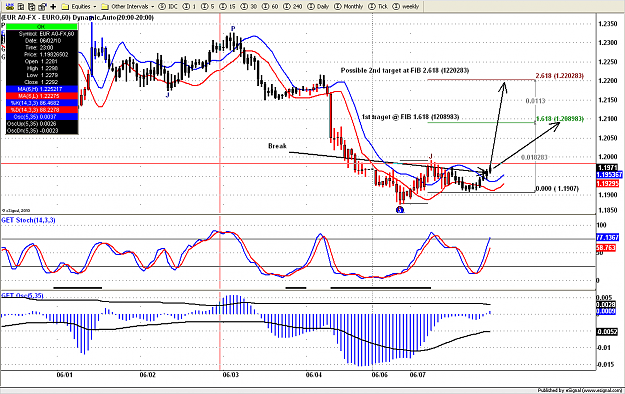Click the blue 1.195367 price marker
Viewport: 625px width, 394px height.
(609, 175)
